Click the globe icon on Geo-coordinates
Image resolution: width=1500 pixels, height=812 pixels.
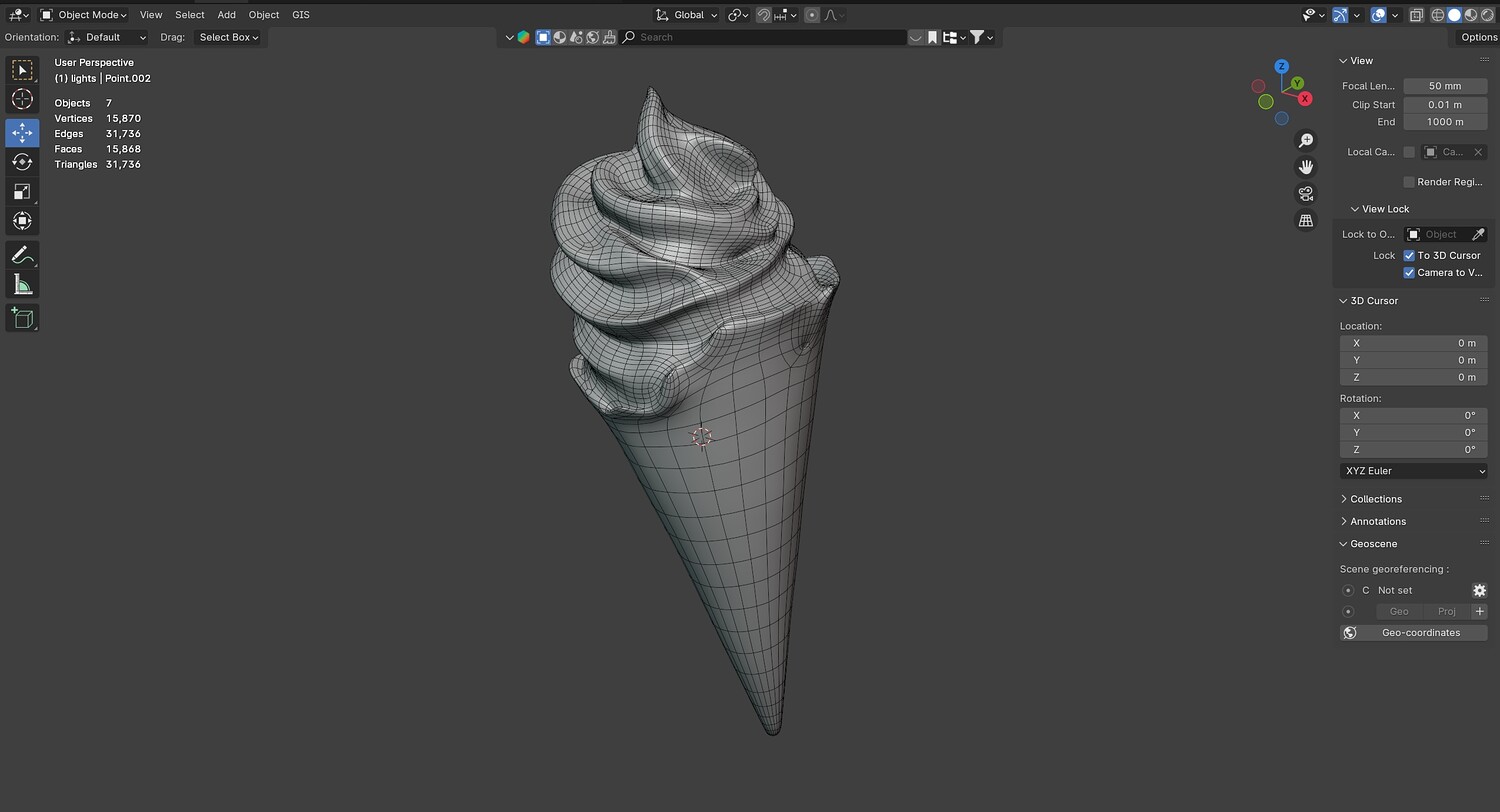point(1350,633)
